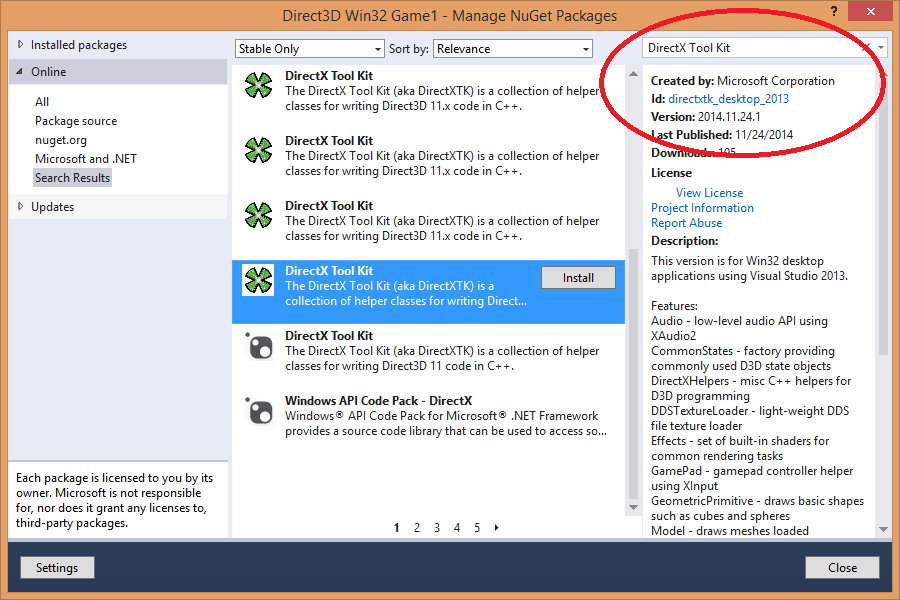The image size is (900, 600).
Task: Click package list scrollbar down arrow
Action: point(633,507)
